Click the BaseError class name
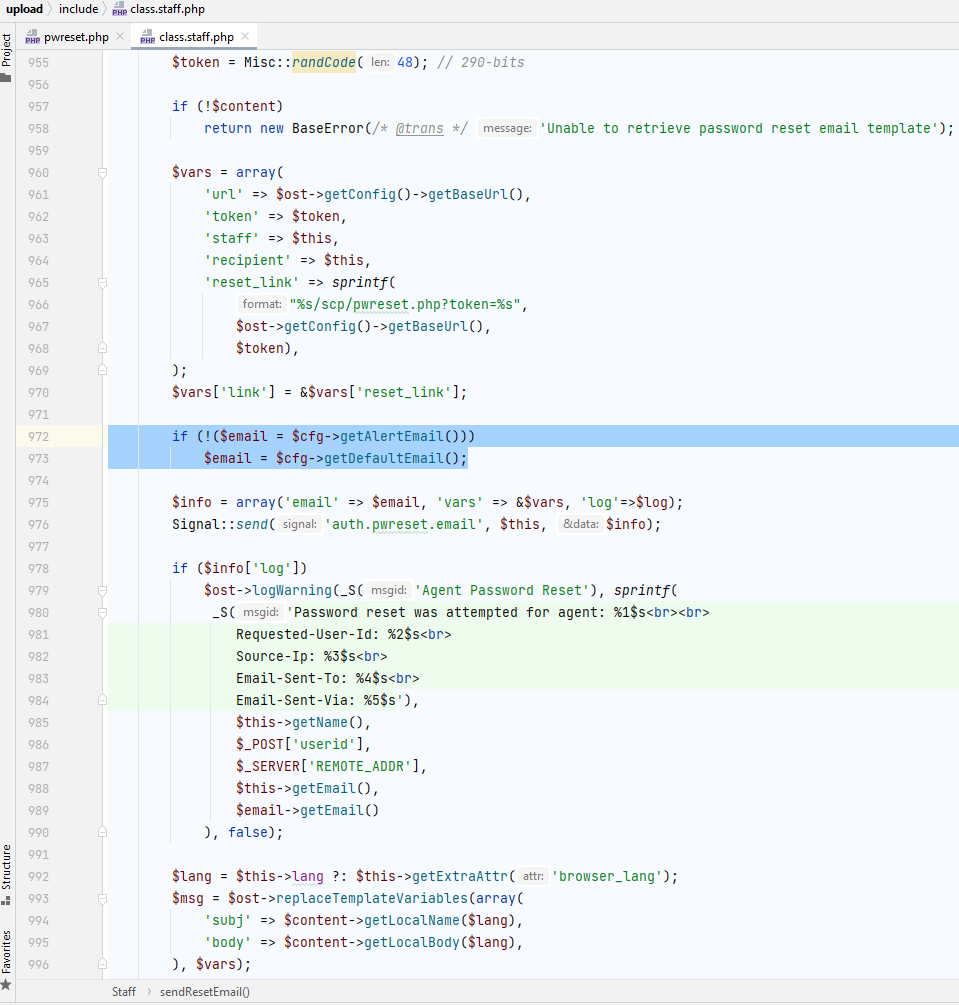The image size is (959, 1005). [x=328, y=128]
